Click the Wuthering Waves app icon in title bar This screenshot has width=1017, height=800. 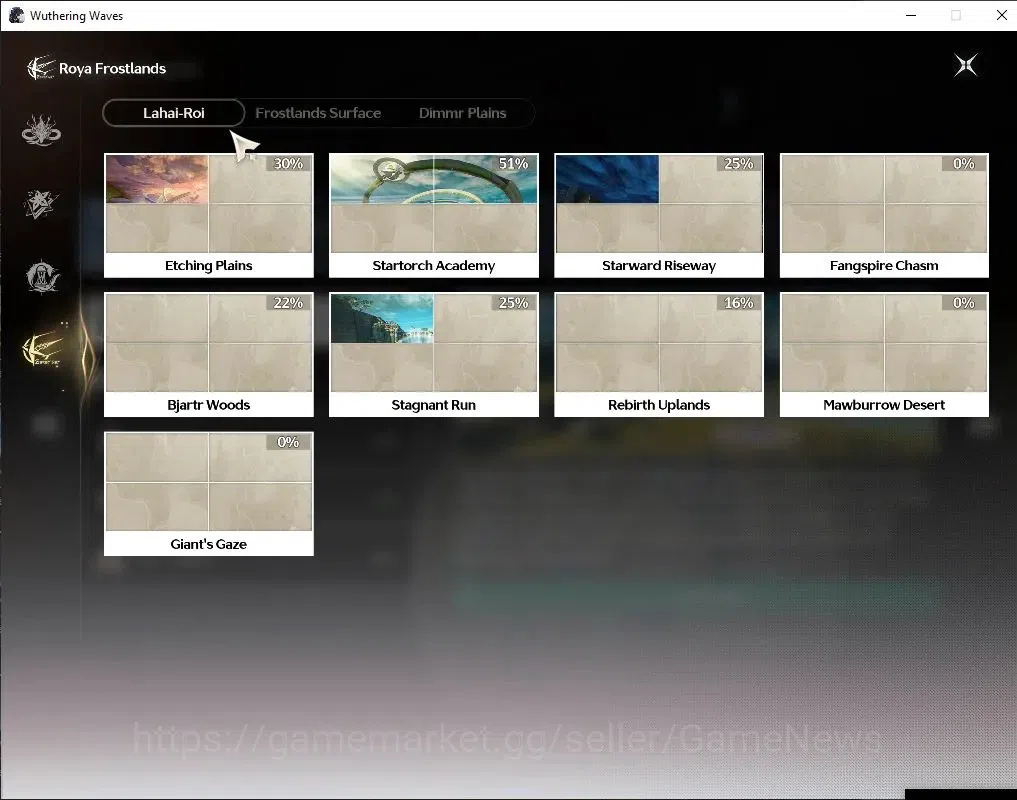point(16,15)
